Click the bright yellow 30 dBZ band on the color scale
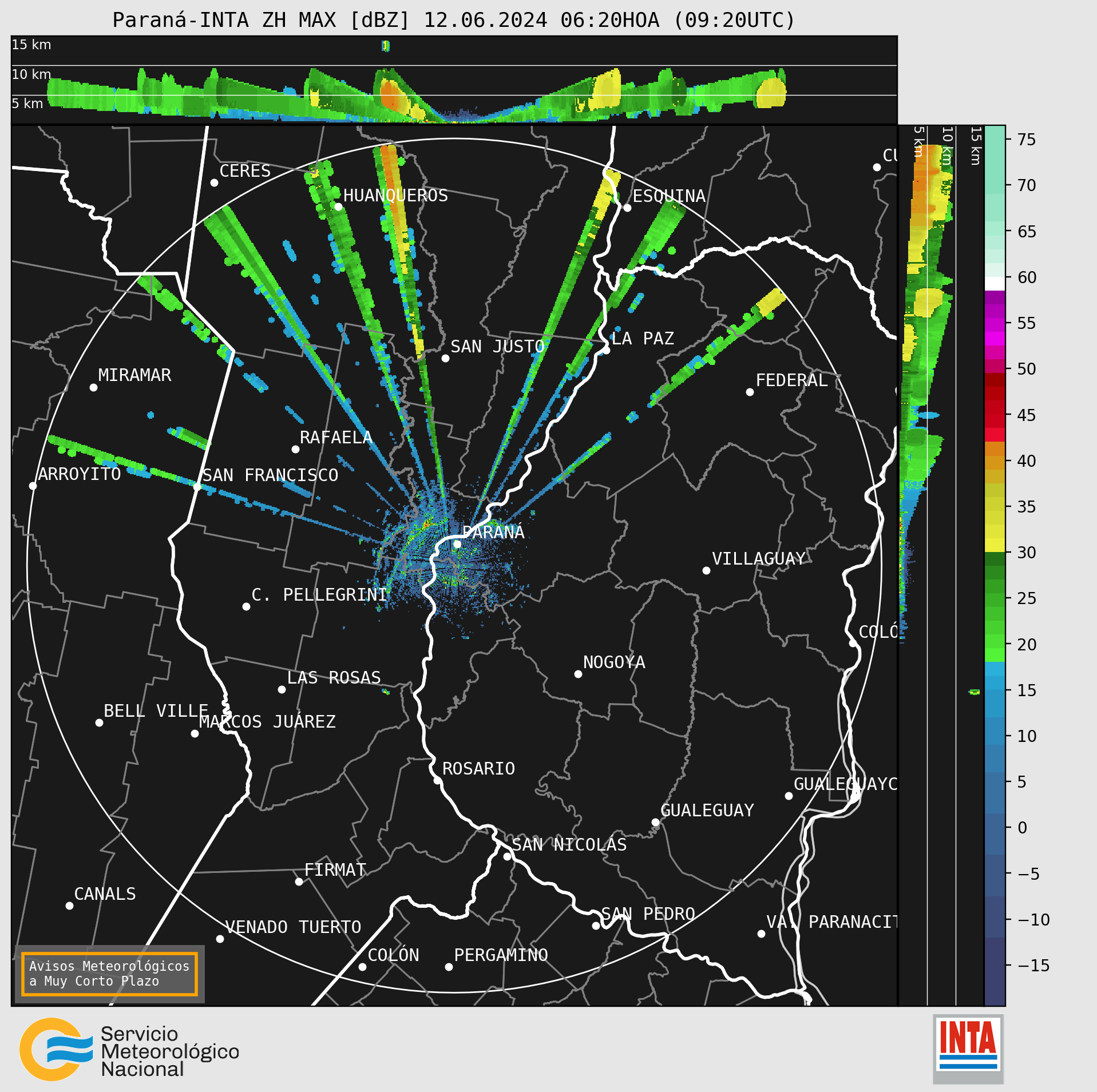 [x=995, y=545]
